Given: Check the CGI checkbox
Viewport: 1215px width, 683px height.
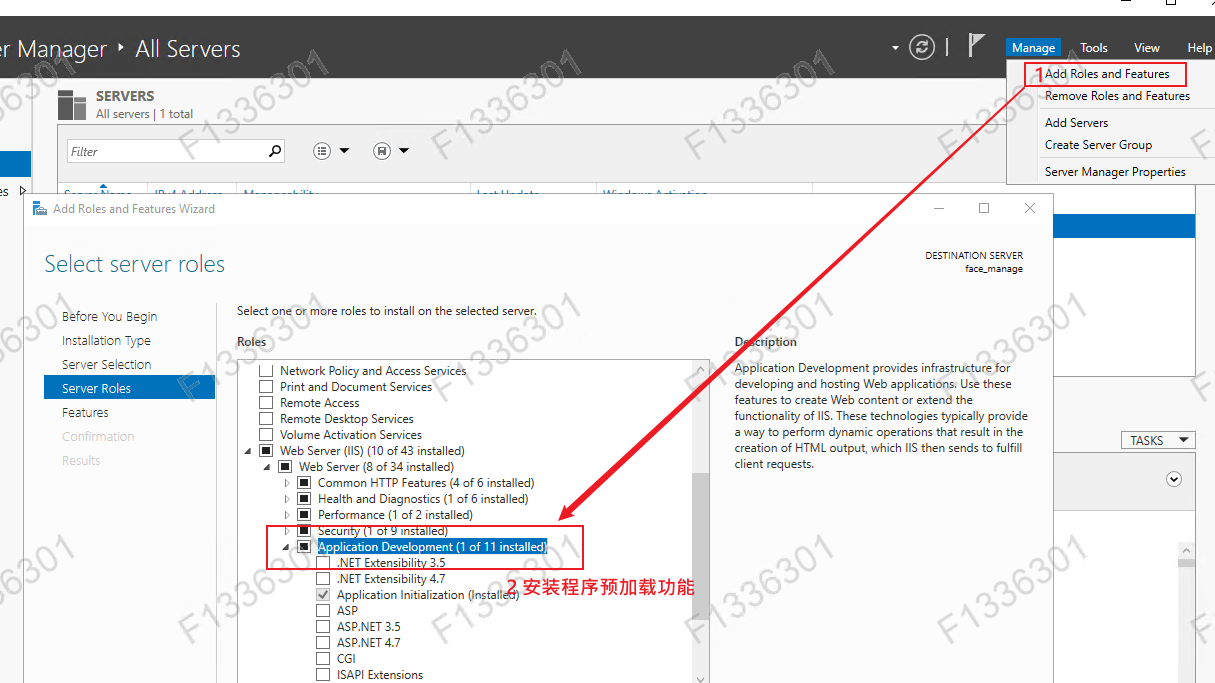Looking at the screenshot, I should 323,659.
